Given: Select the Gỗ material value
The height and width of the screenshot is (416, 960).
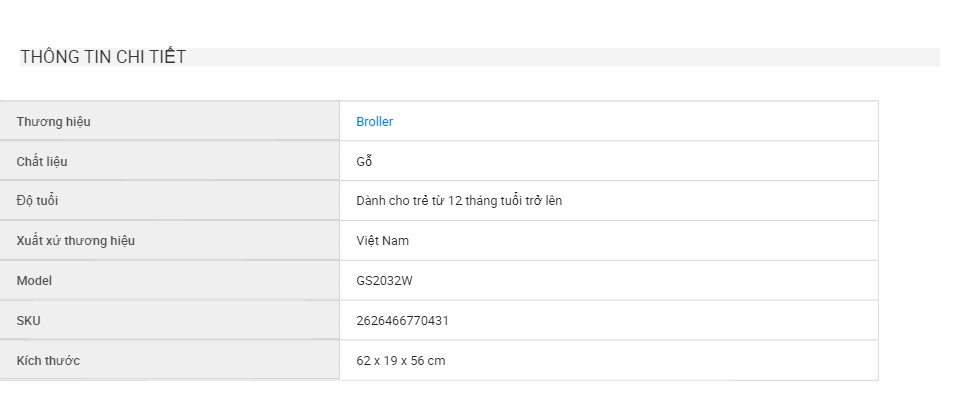Looking at the screenshot, I should 364,161.
